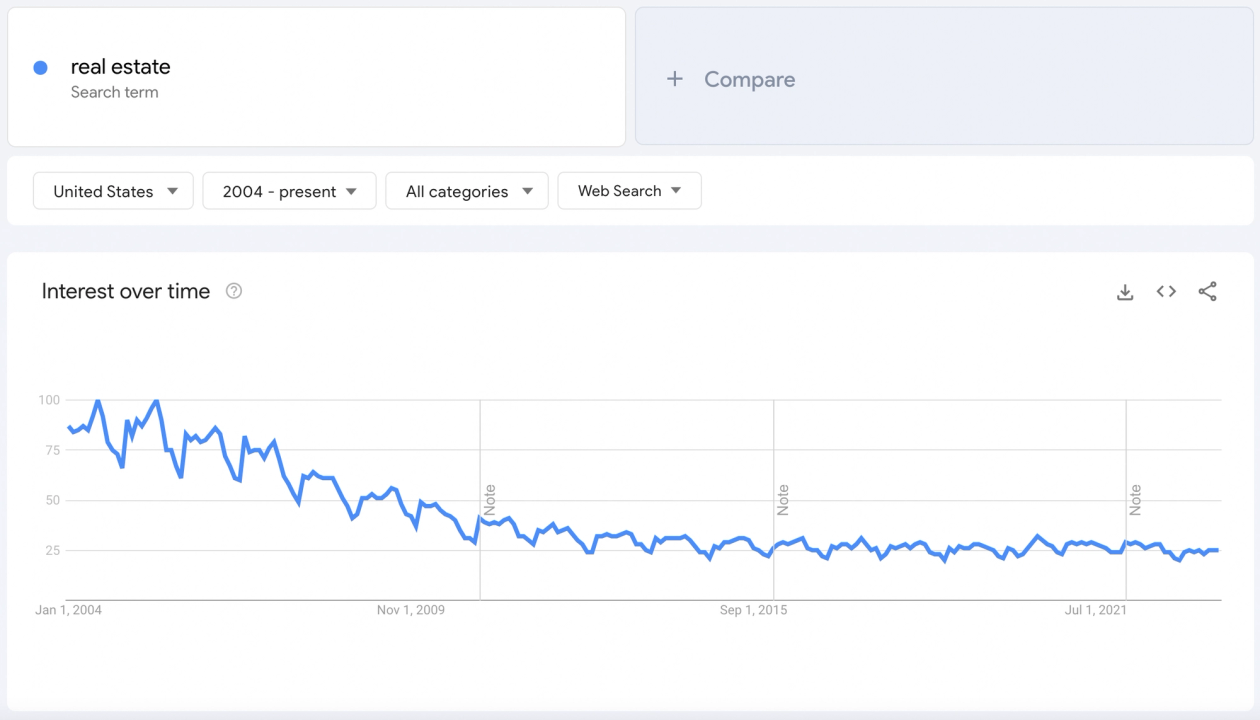Click the share chart icon
The height and width of the screenshot is (720, 1260).
[1207, 292]
